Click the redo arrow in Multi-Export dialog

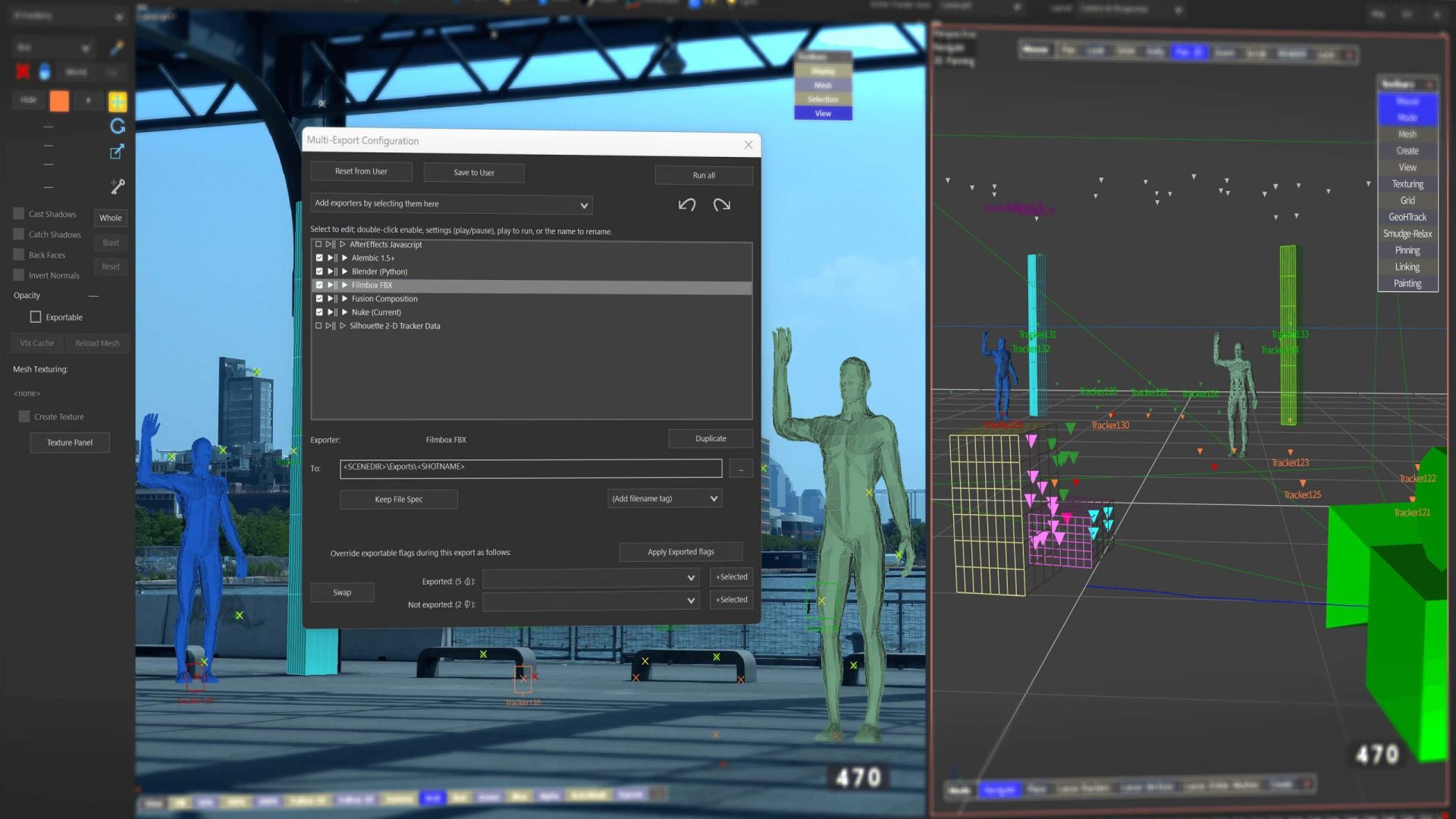721,205
